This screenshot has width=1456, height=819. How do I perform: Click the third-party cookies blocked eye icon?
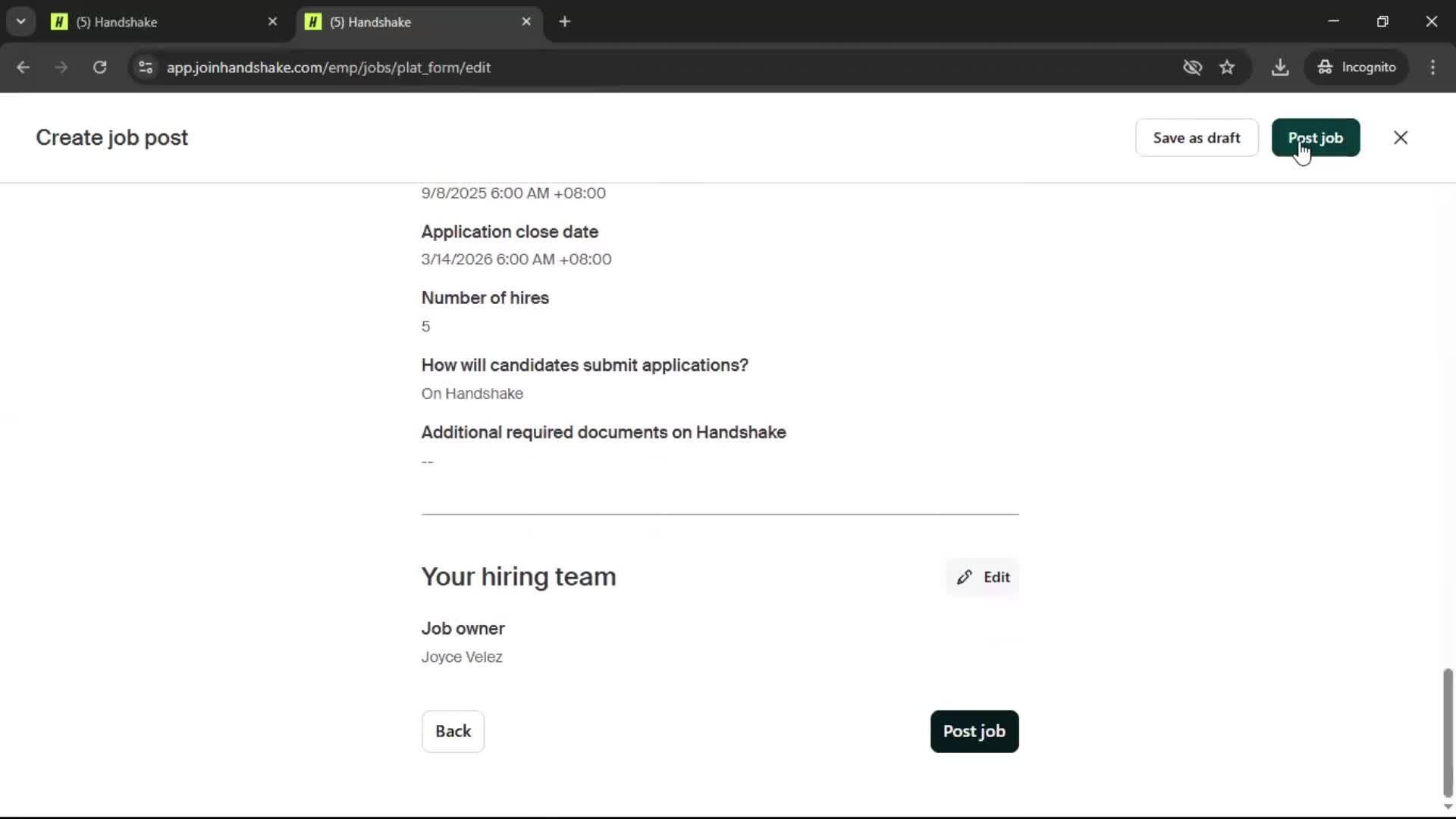pos(1193,67)
